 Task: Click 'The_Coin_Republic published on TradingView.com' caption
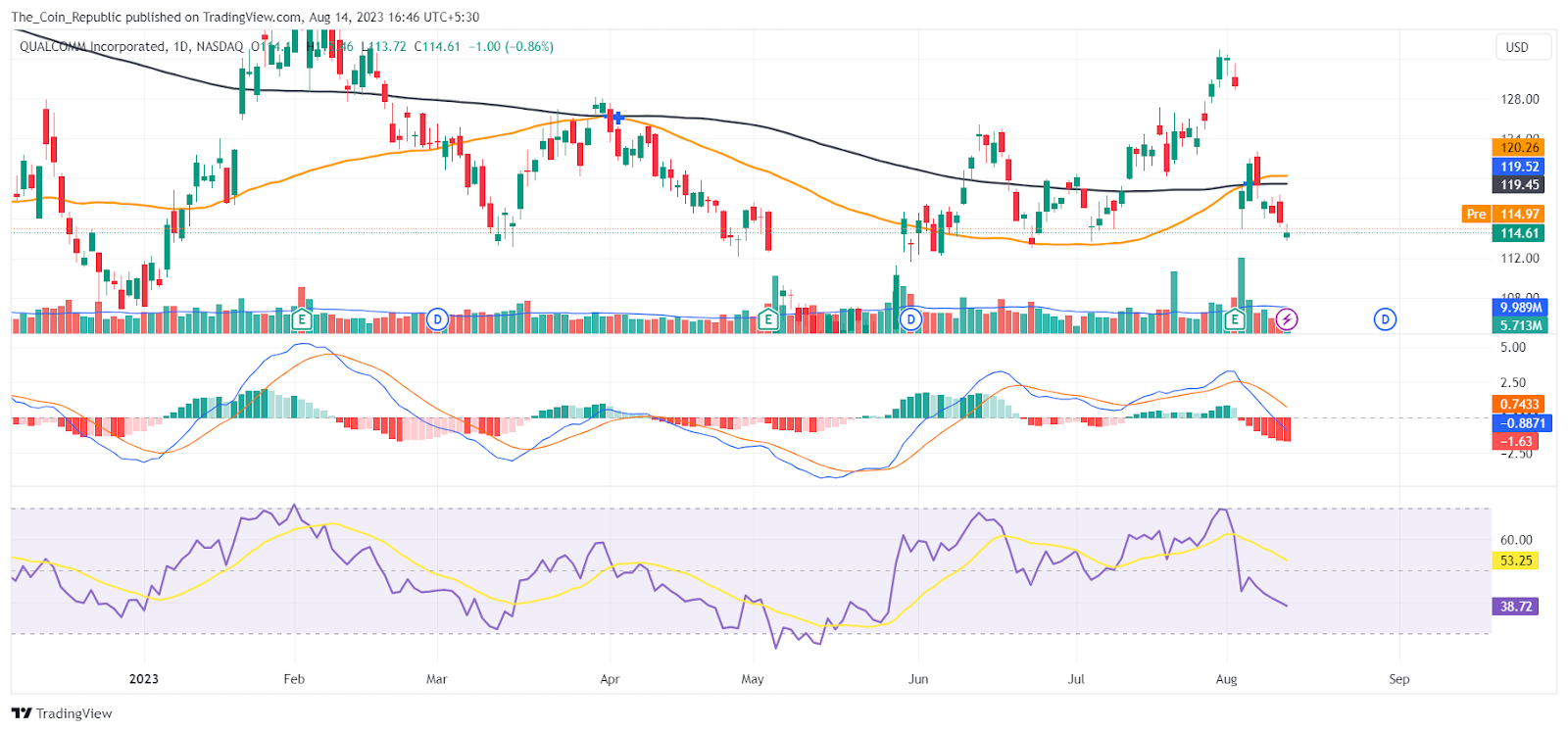(157, 17)
